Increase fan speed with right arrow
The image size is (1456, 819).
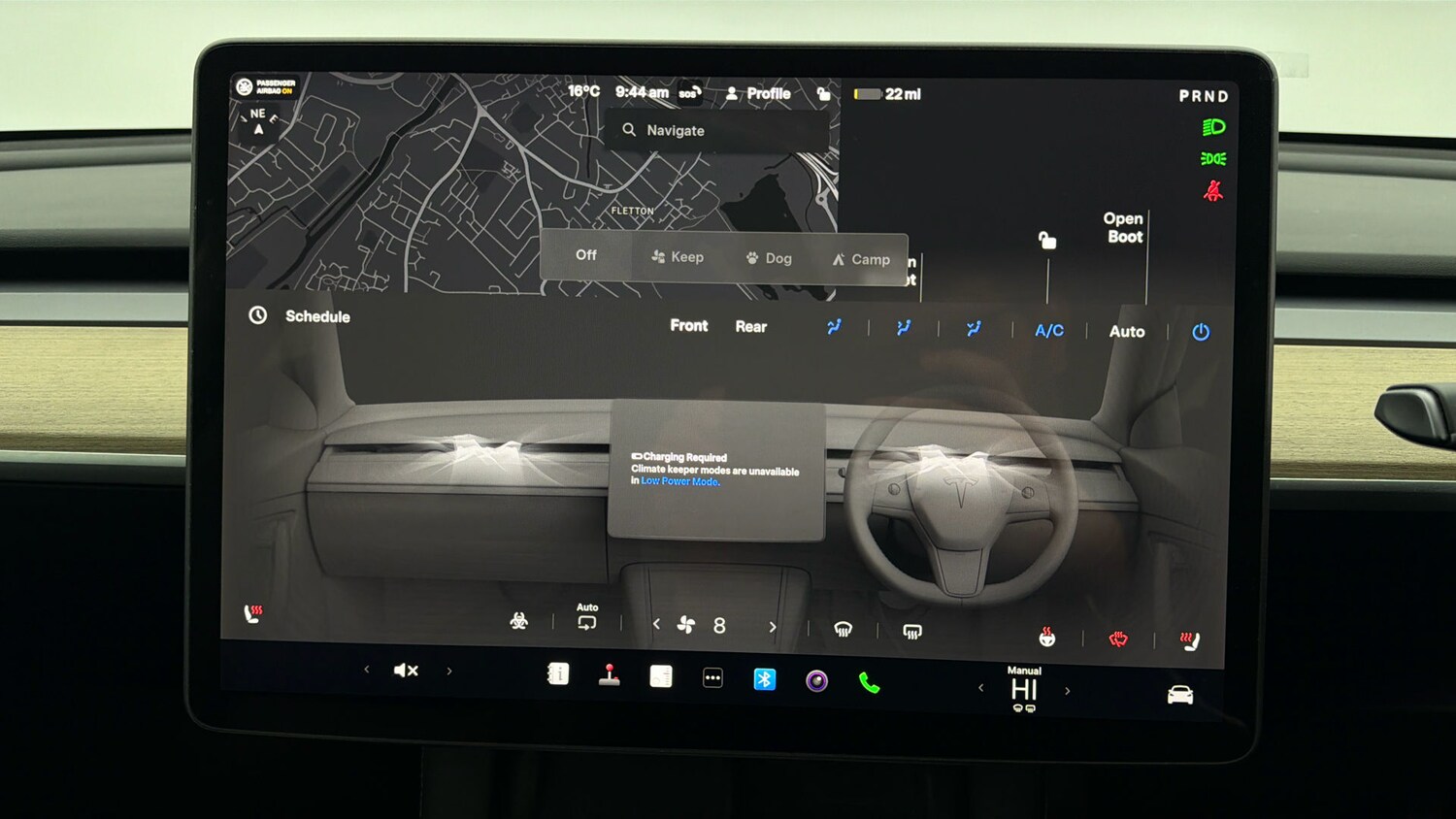[x=772, y=628]
